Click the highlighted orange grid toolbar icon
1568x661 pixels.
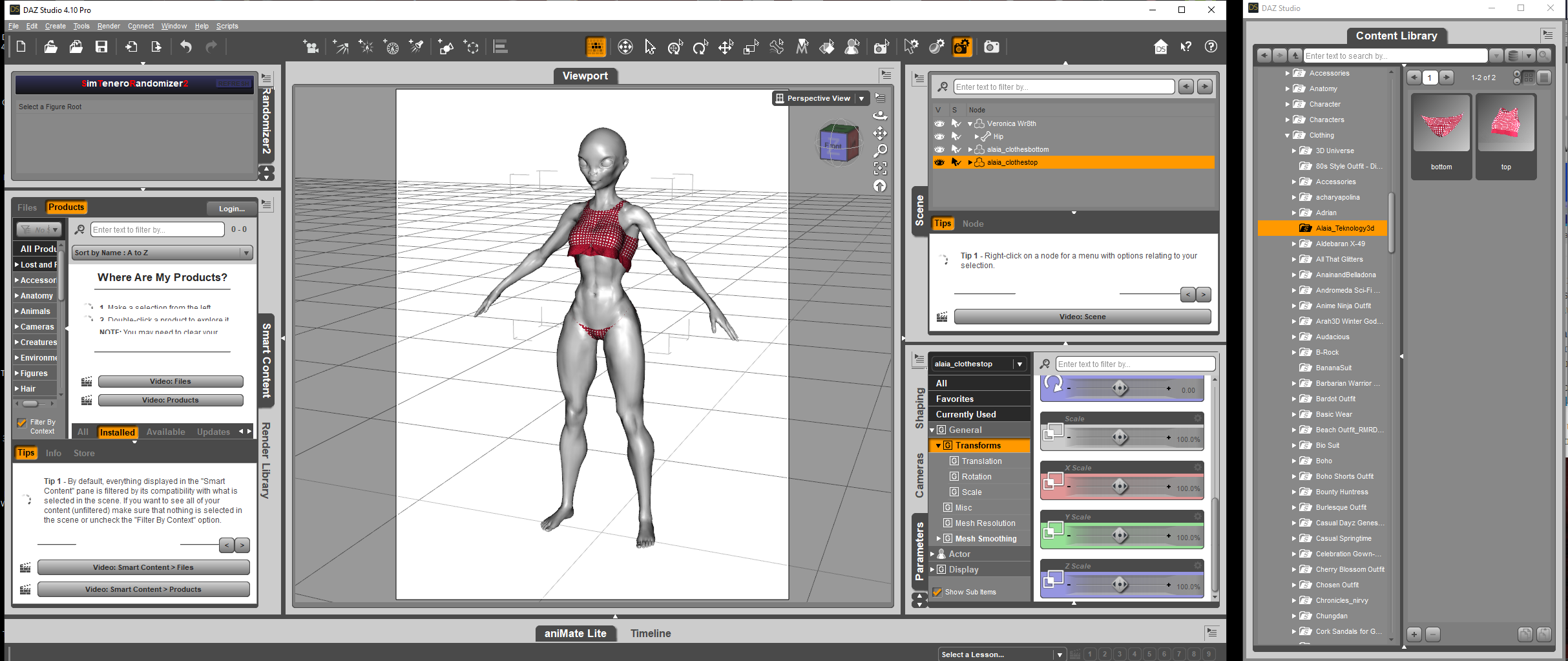coord(596,47)
